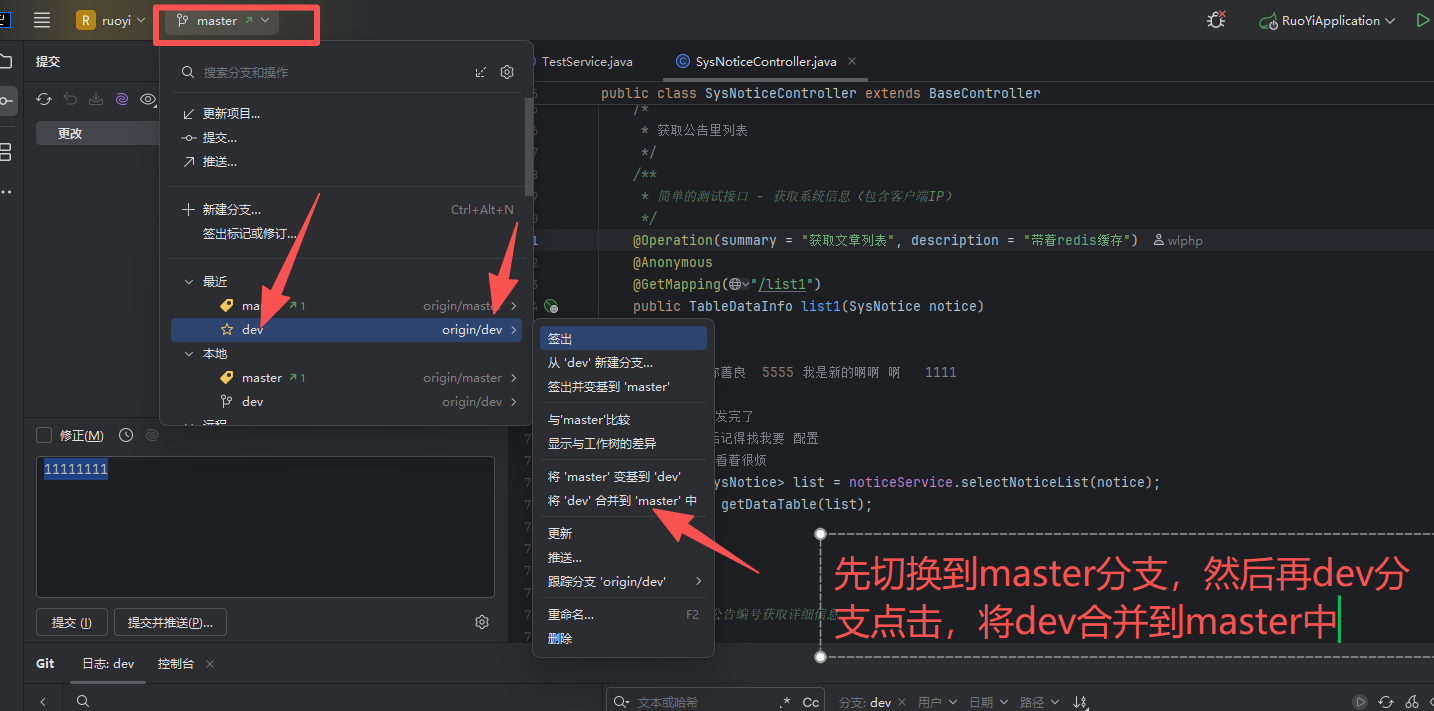The width and height of the screenshot is (1434, 711).
Task: Open the debug bug icon in top toolbar
Action: pos(1216,20)
